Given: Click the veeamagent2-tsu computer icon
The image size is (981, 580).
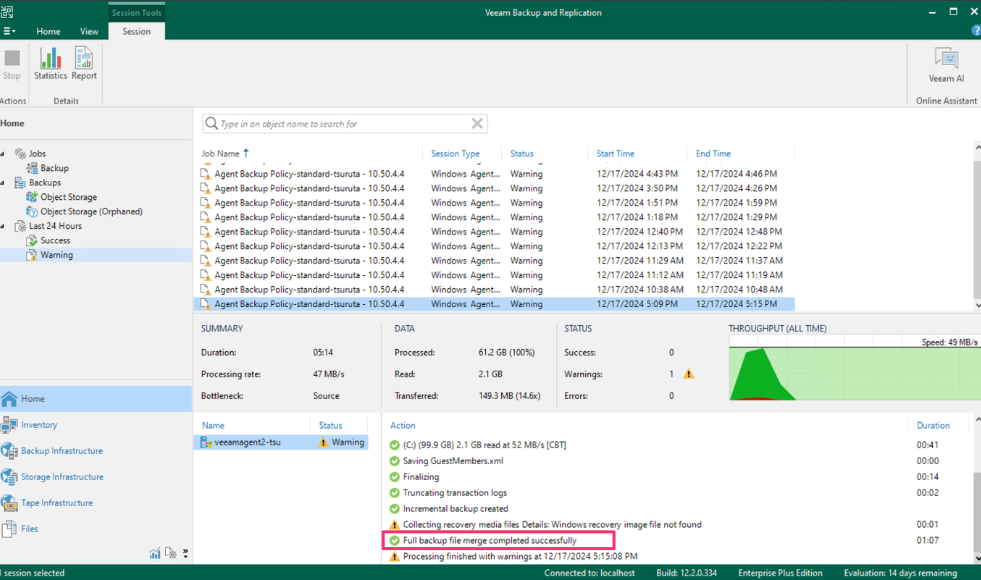Looking at the screenshot, I should [x=206, y=442].
